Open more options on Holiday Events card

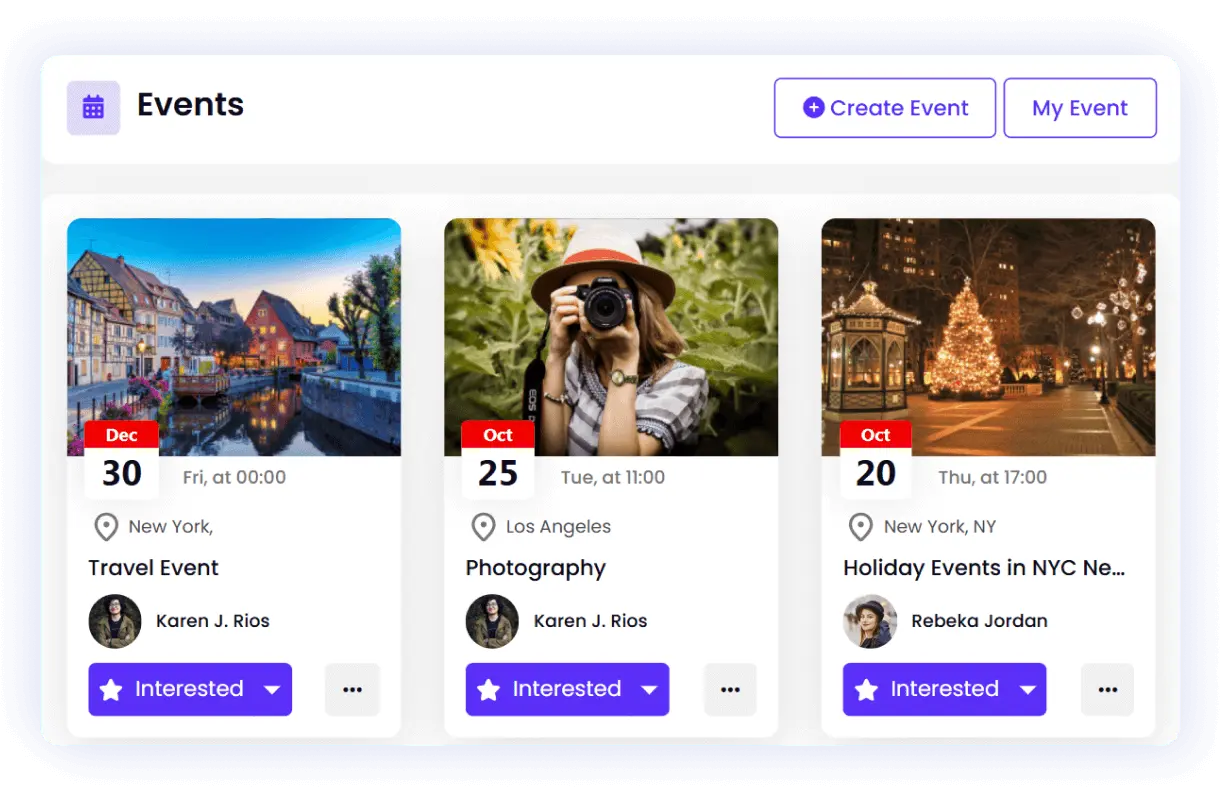pyautogui.click(x=1107, y=689)
